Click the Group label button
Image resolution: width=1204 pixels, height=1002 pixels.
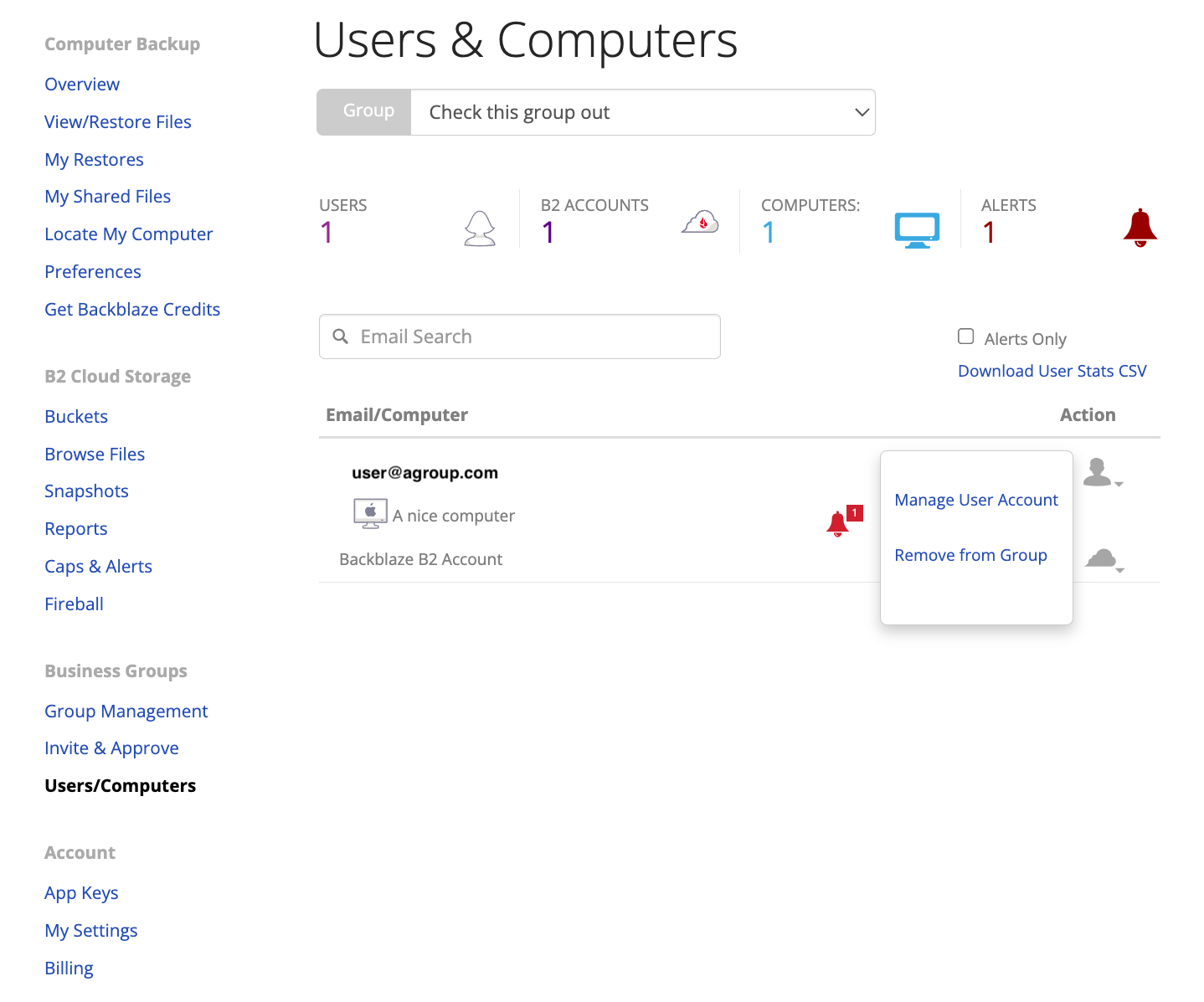point(364,112)
